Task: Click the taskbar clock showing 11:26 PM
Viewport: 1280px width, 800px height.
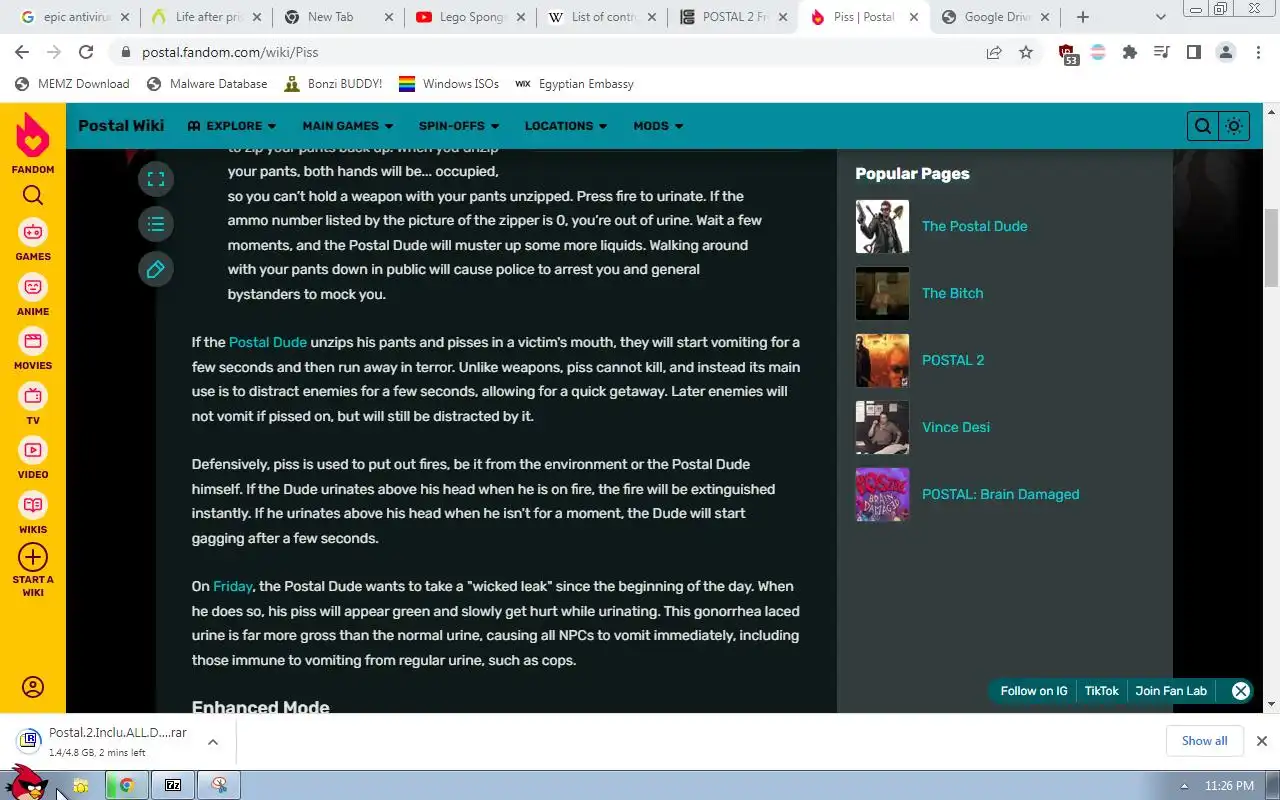Action: click(x=1229, y=786)
